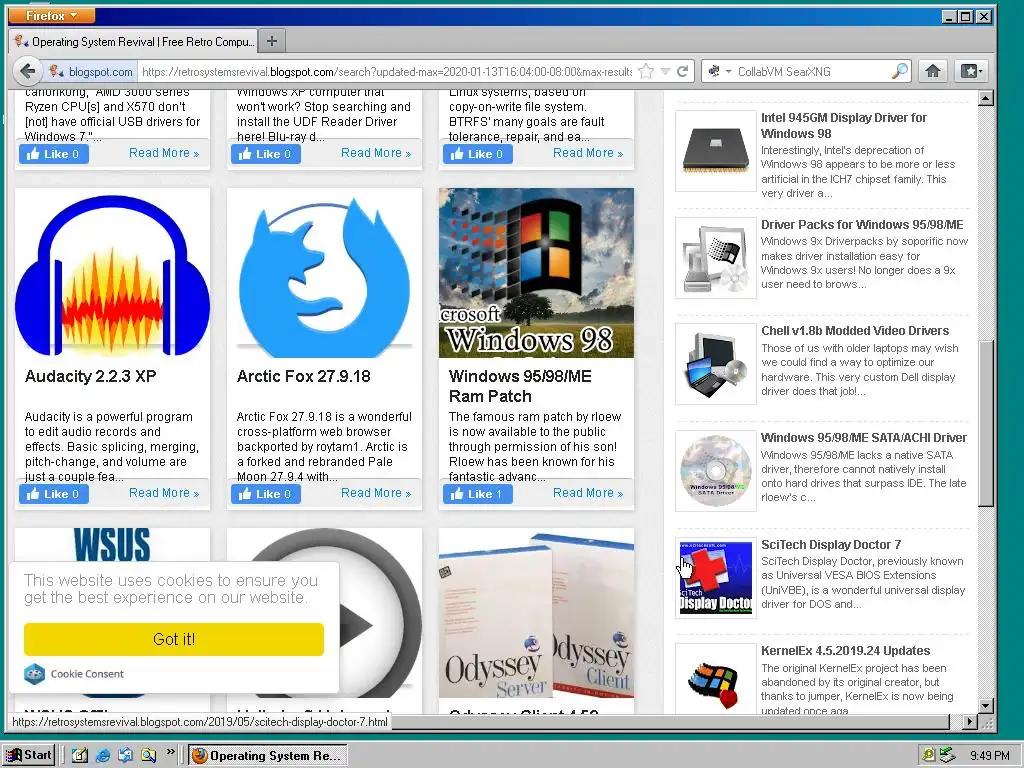Click the 9:49 PM clock
The height and width of the screenshot is (768, 1024).
point(989,756)
